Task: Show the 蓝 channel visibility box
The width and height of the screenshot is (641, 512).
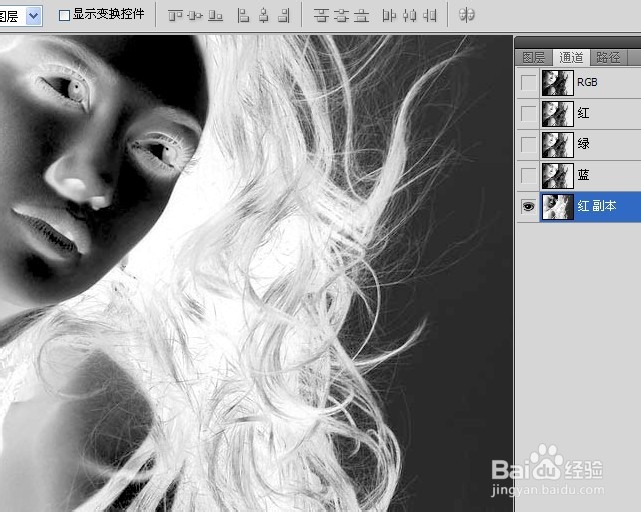Action: pyautogui.click(x=528, y=175)
